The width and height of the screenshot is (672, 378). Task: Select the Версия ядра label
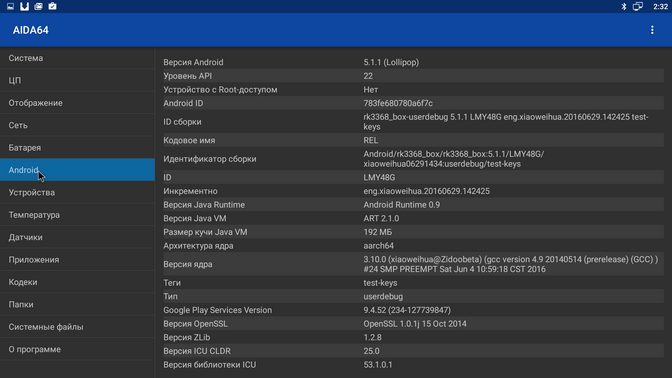point(188,264)
